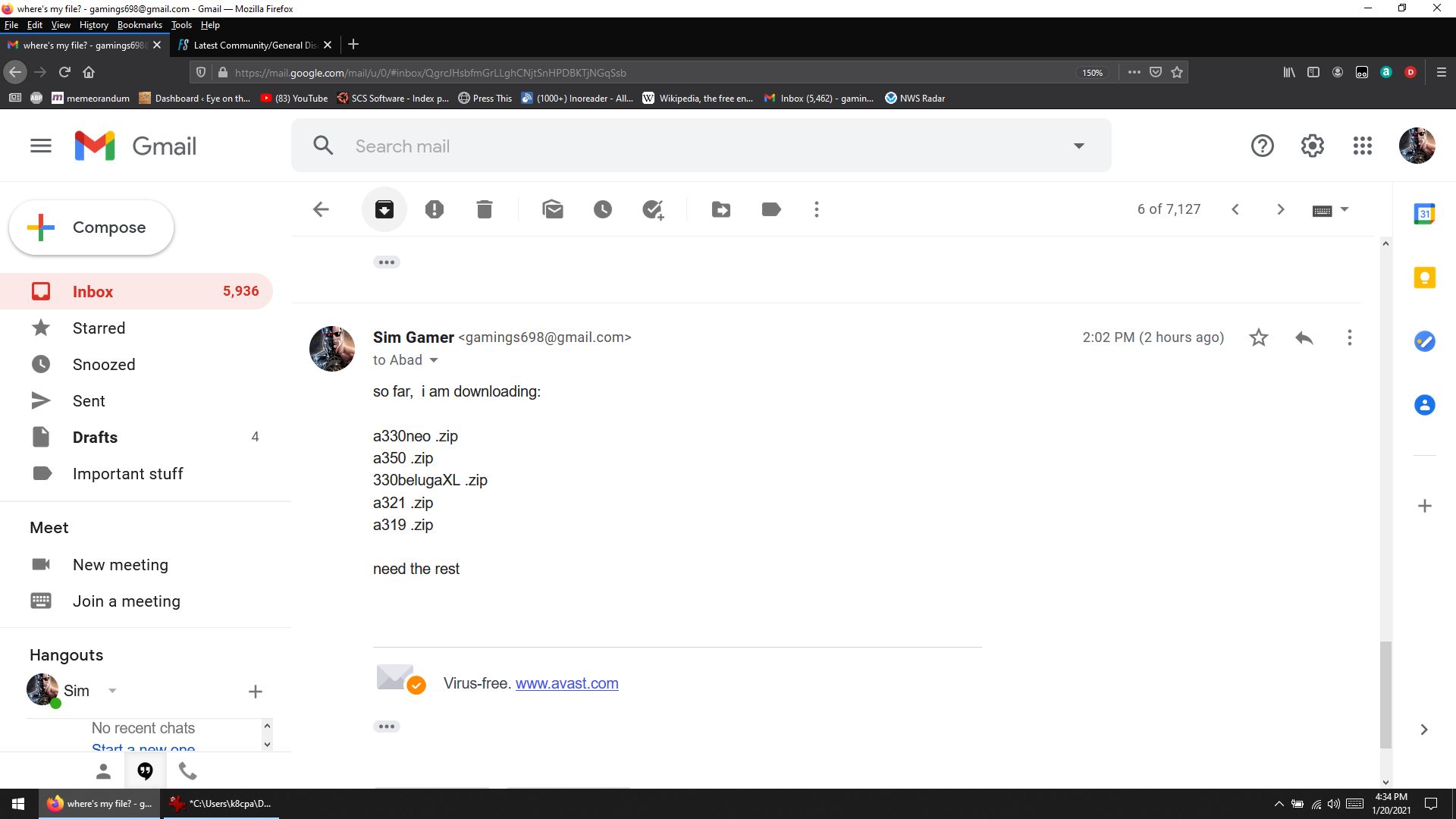Mark the email as unread

[x=553, y=209]
